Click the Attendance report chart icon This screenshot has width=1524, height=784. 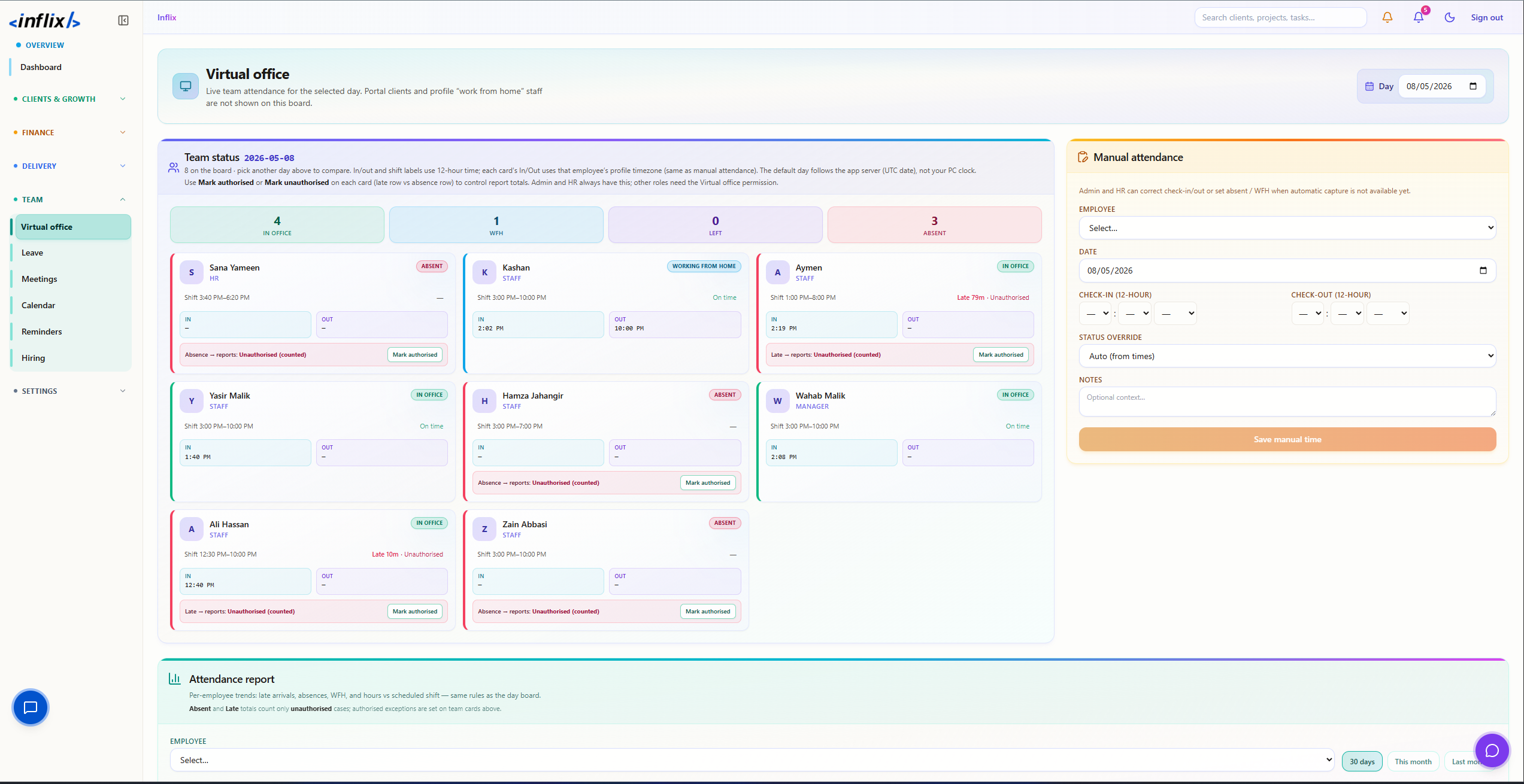(175, 679)
